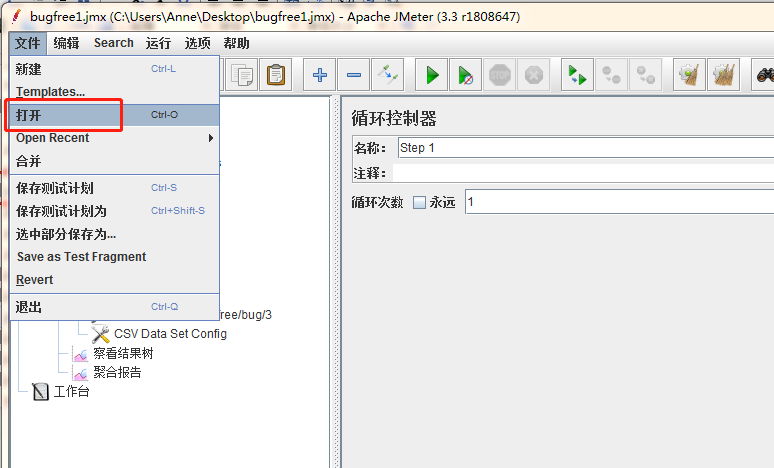Click Remote stop all icon

pos(612,75)
